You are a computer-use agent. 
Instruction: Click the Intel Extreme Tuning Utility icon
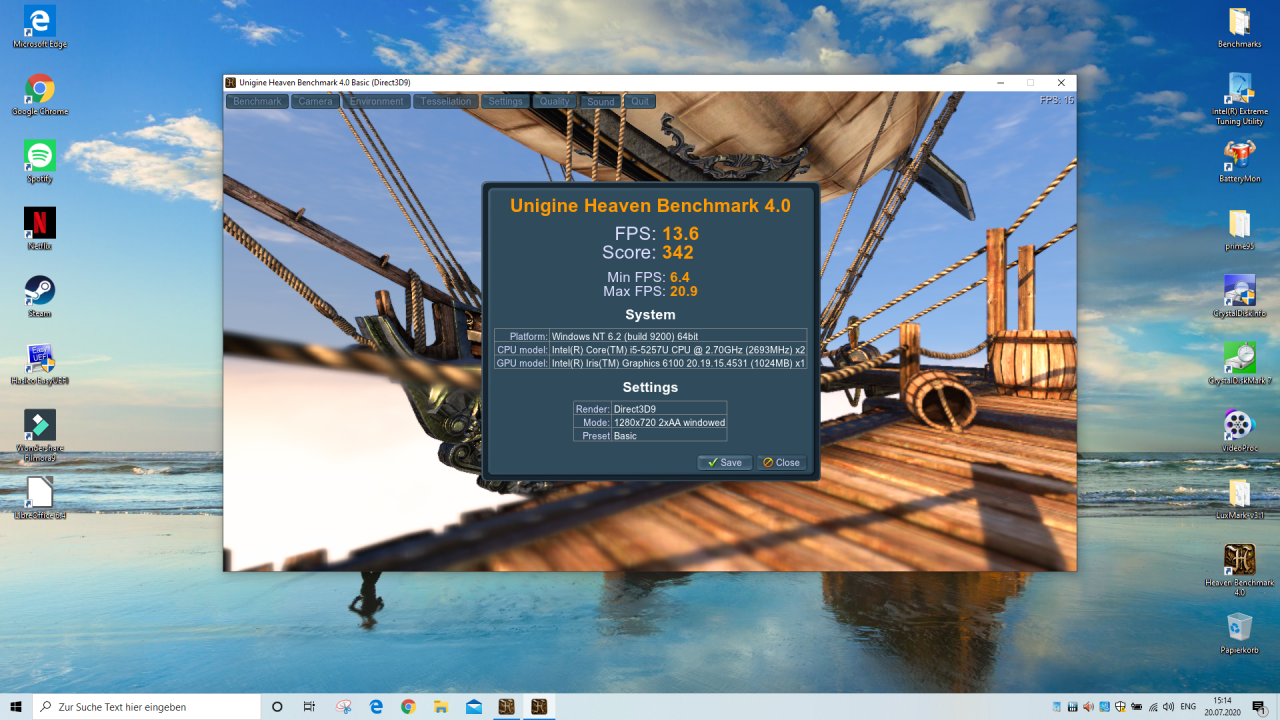pyautogui.click(x=1239, y=89)
